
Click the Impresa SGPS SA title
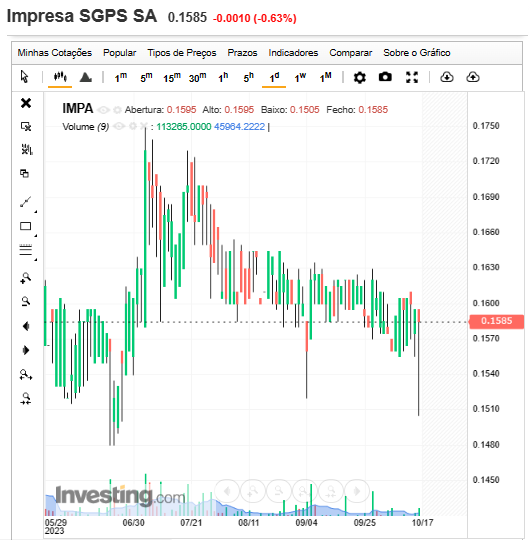coord(82,16)
